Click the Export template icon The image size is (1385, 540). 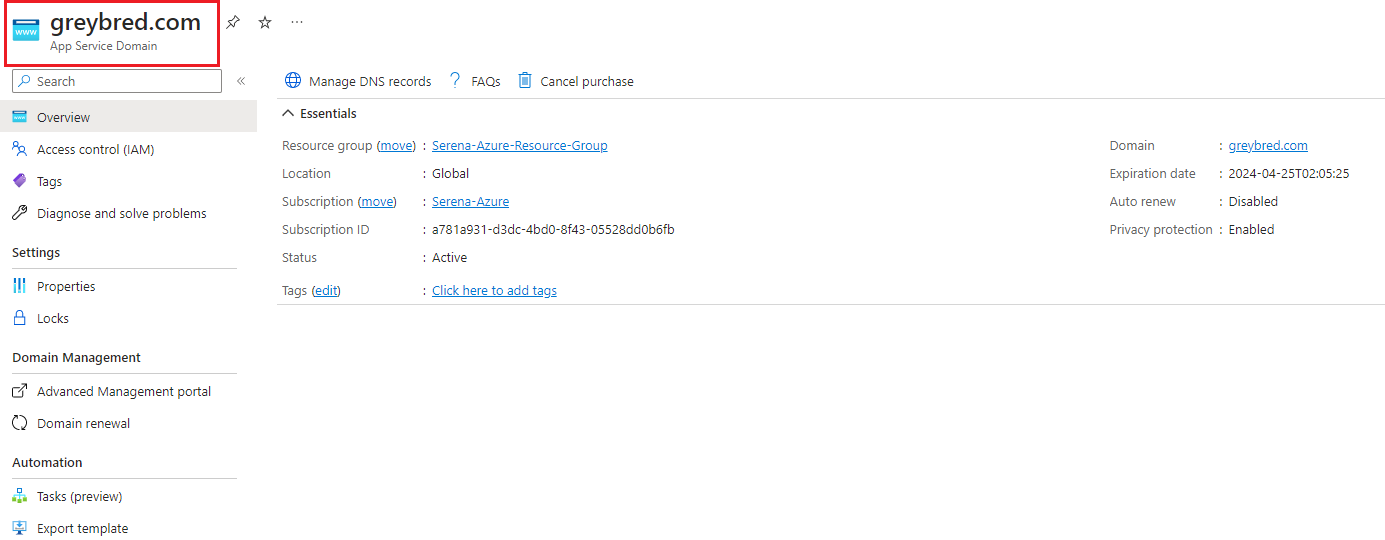(x=19, y=528)
